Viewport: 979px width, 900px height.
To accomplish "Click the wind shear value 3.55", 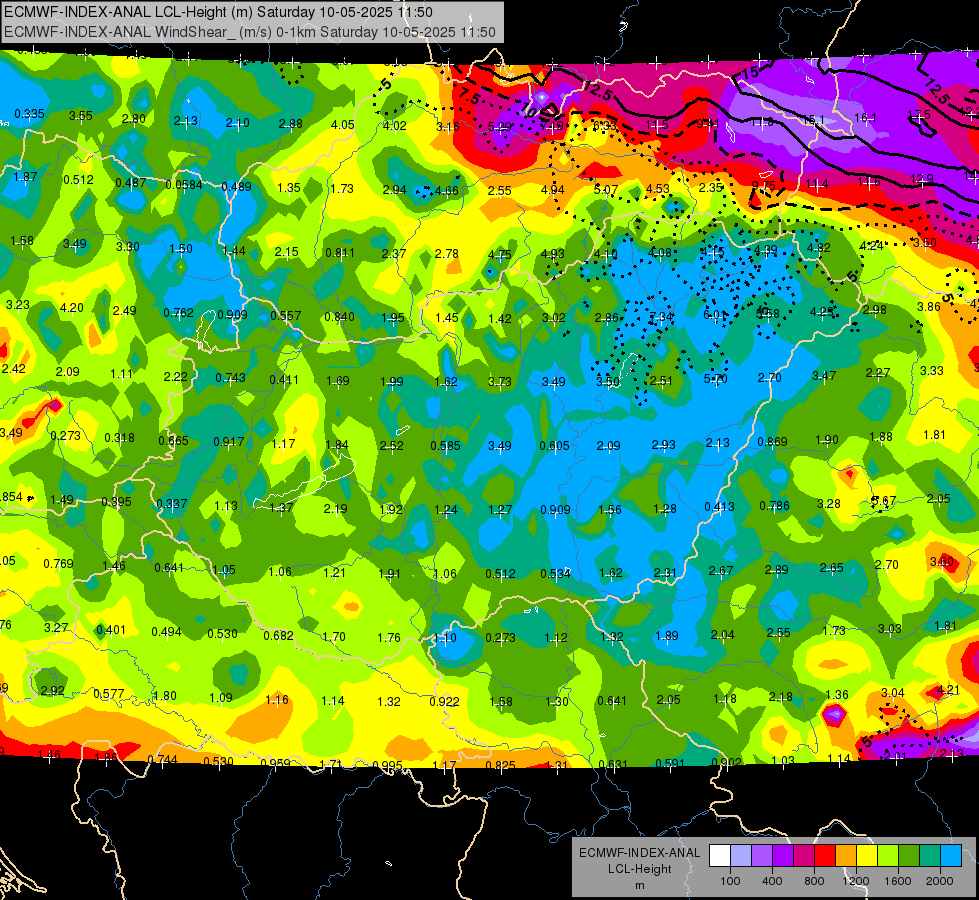I will point(81,116).
